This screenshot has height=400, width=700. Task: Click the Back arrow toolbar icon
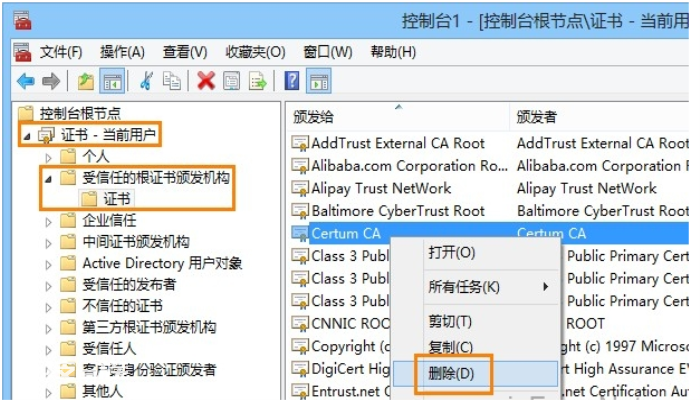[x=25, y=81]
